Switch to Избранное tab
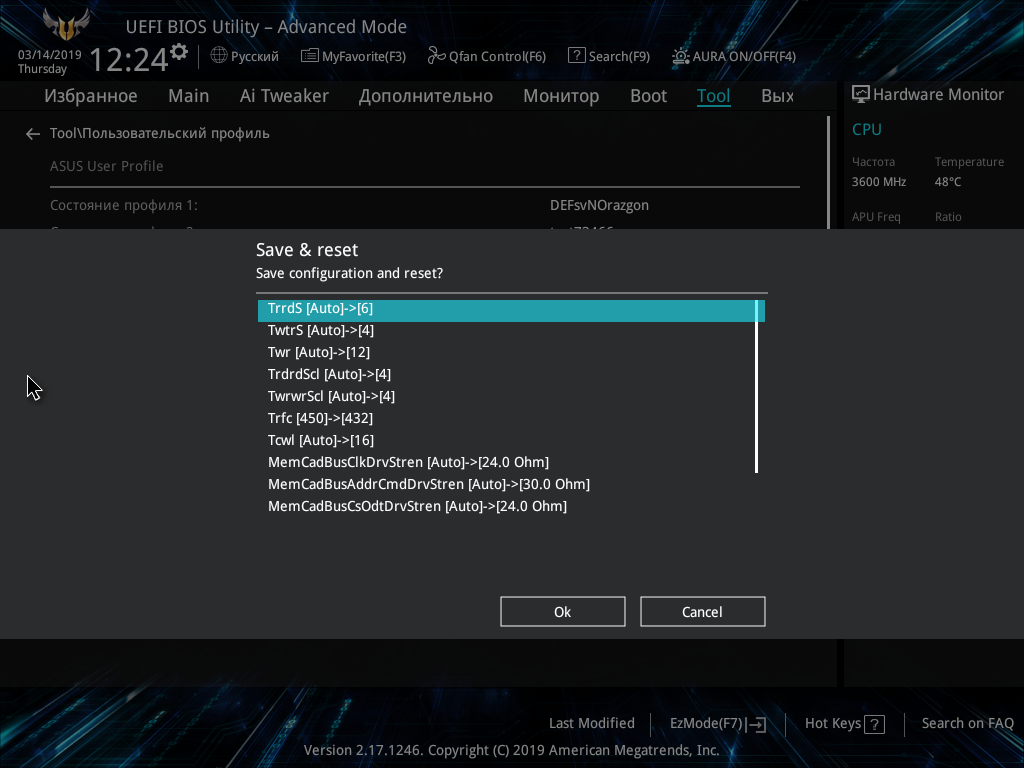This screenshot has width=1024, height=768. tap(91, 96)
